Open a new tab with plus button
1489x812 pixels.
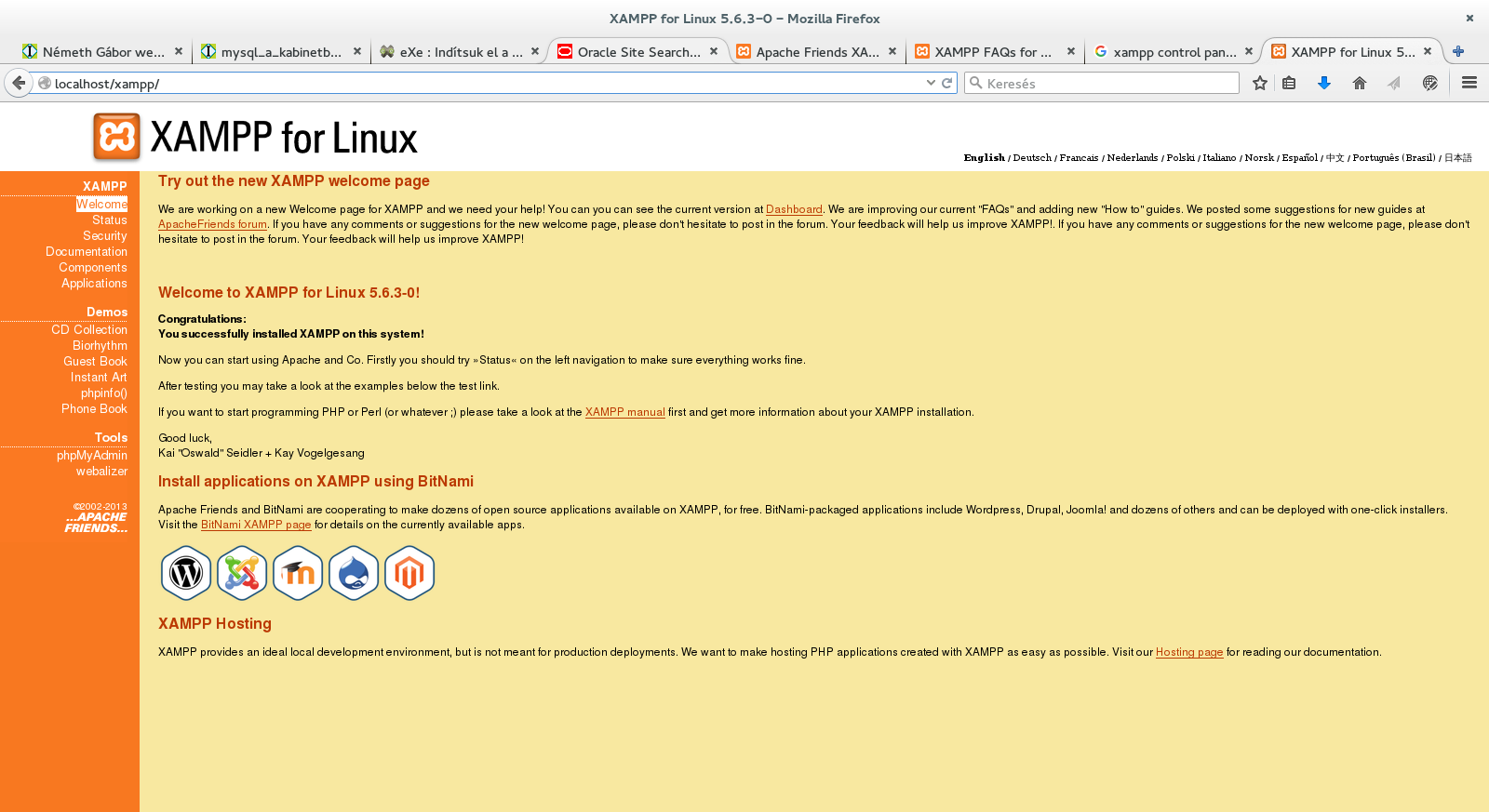tap(1458, 52)
